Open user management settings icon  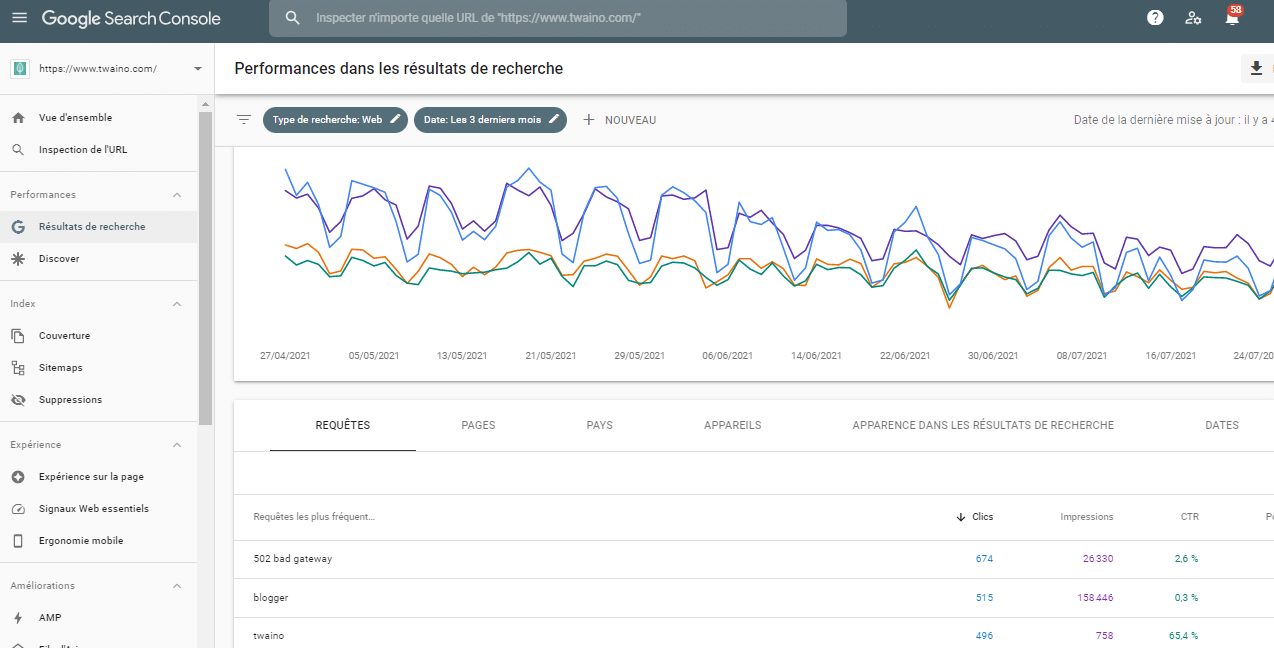[1193, 18]
